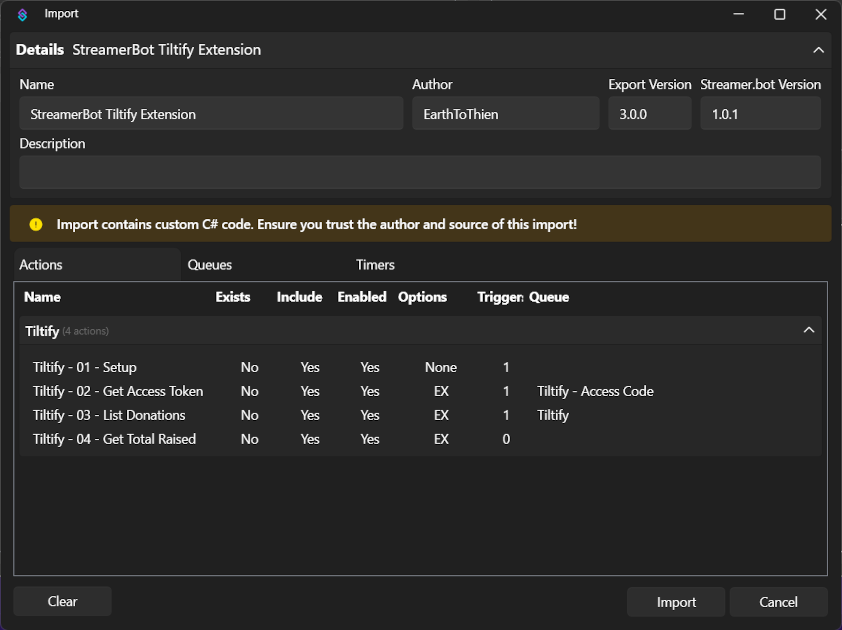Viewport: 842px width, 630px height.
Task: Click Options 'None' for Tiltify - 01 - Setup
Action: [441, 367]
